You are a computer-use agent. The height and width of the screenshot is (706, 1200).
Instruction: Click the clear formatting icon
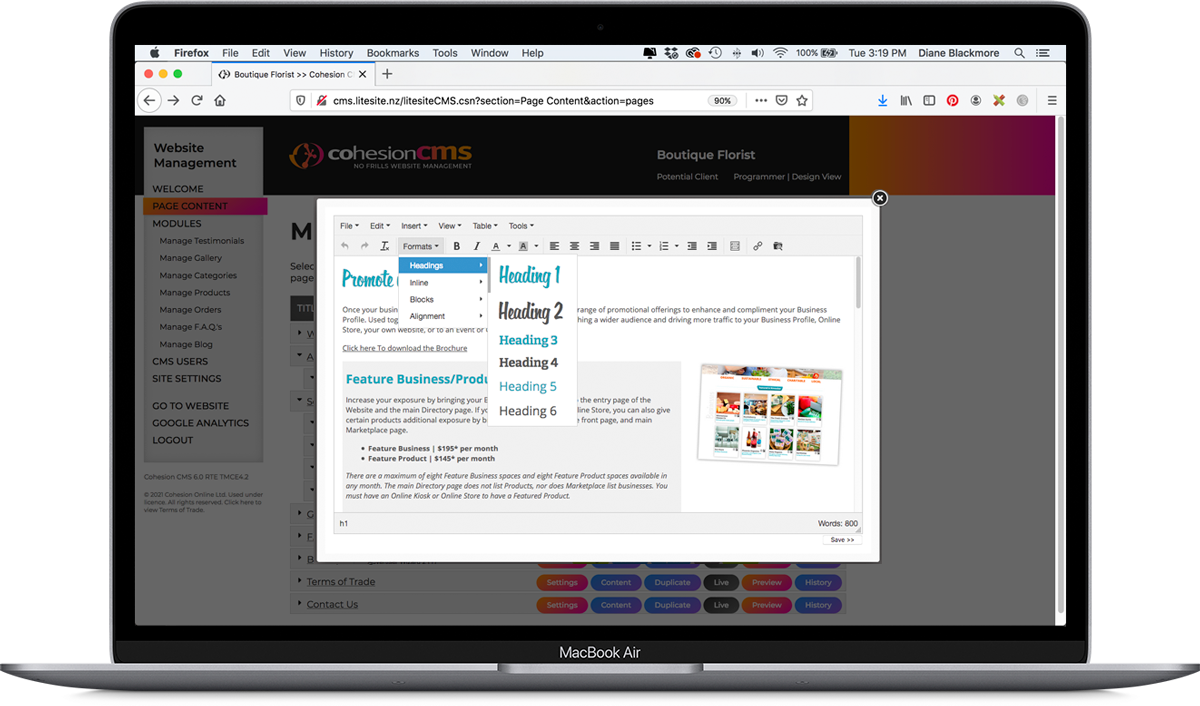pyautogui.click(x=385, y=246)
